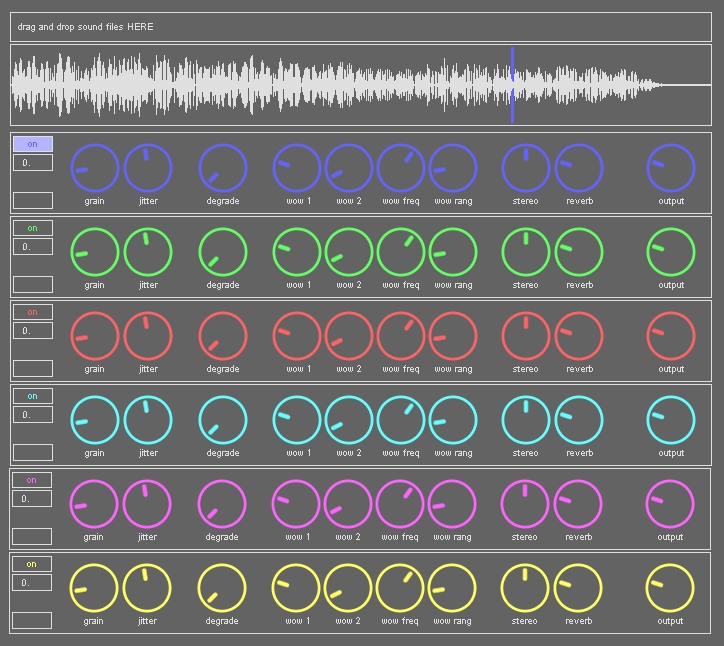Click the cyan reverb knob

coord(579,420)
